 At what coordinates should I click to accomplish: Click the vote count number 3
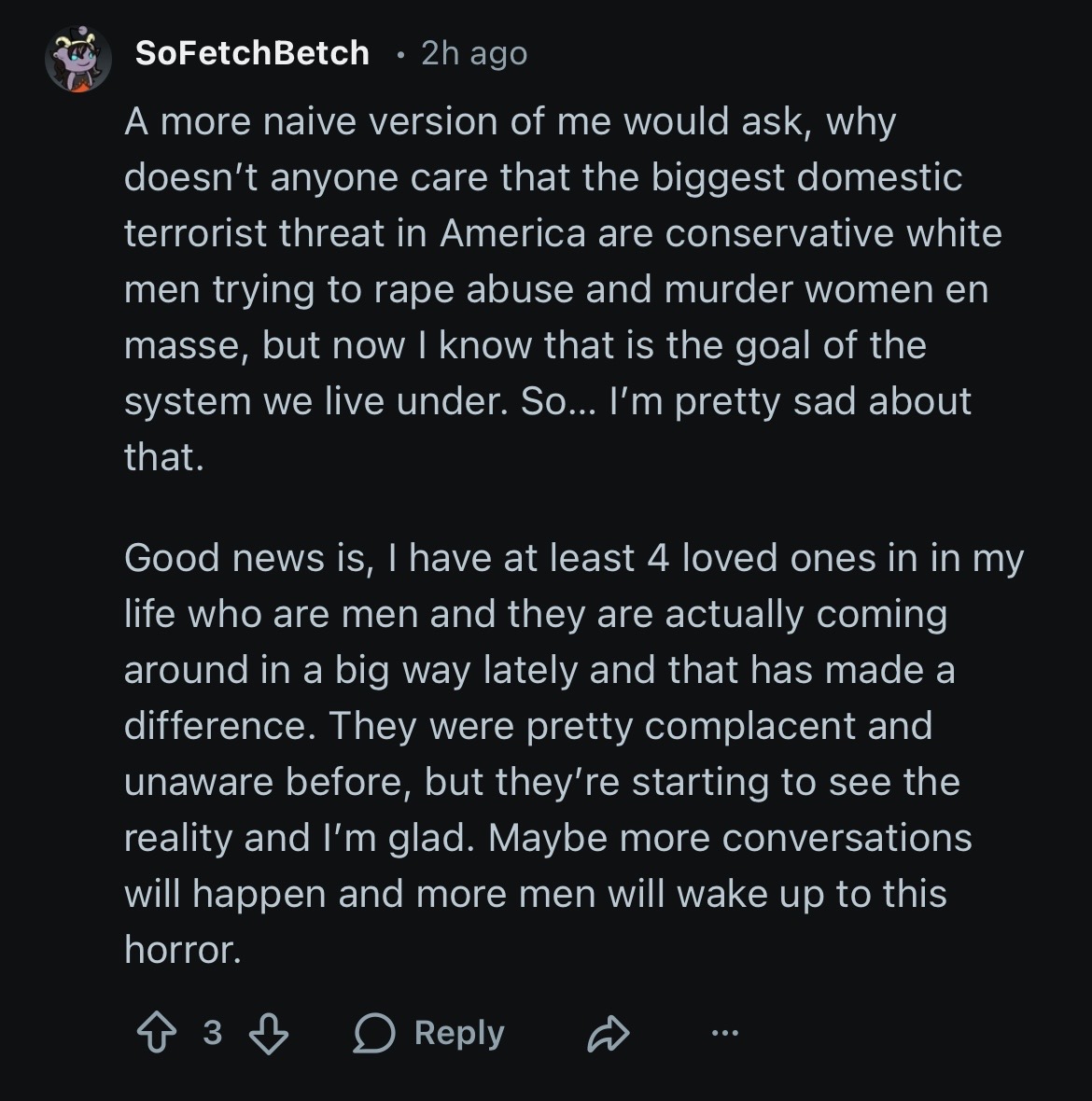point(213,1032)
